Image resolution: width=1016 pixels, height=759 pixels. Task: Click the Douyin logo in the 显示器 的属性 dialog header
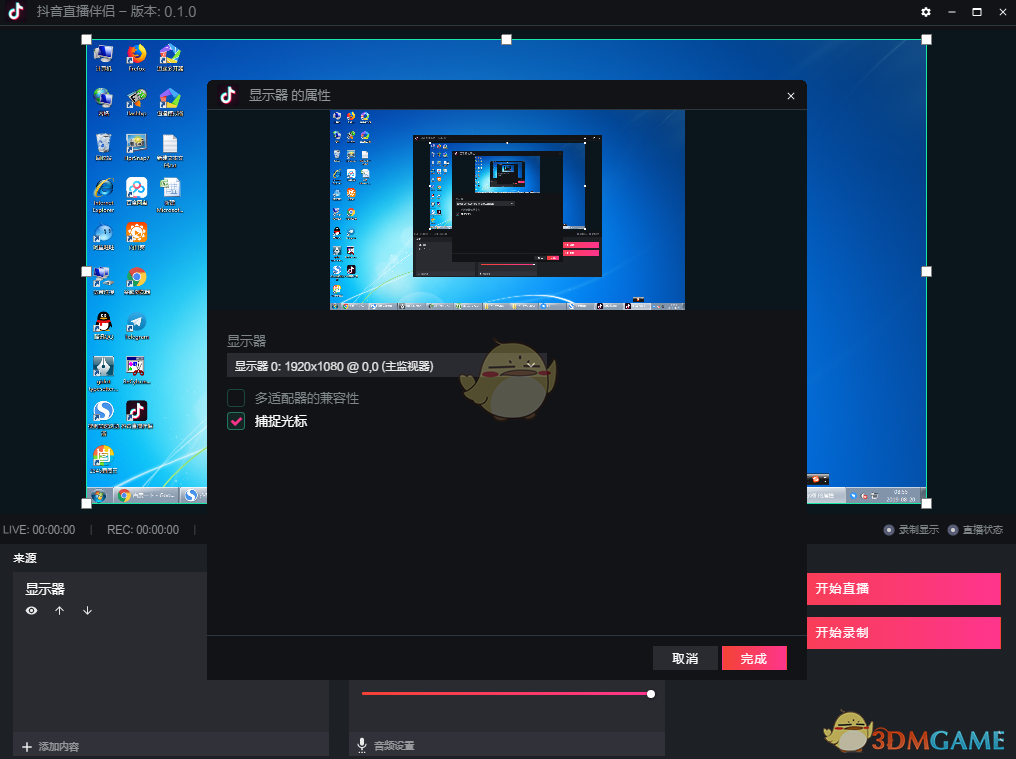point(227,95)
